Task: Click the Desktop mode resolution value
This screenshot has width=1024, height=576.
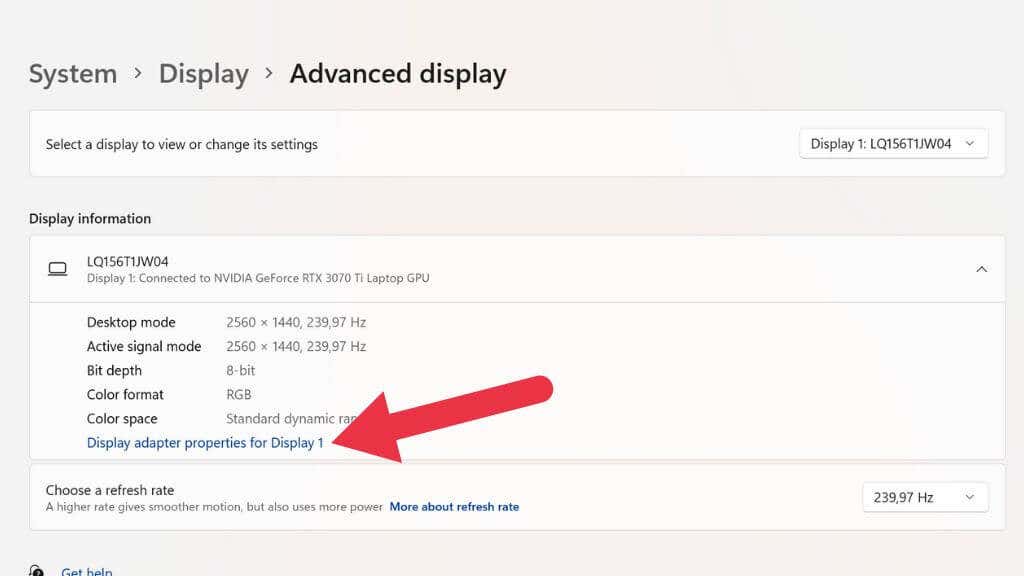Action: (x=296, y=322)
